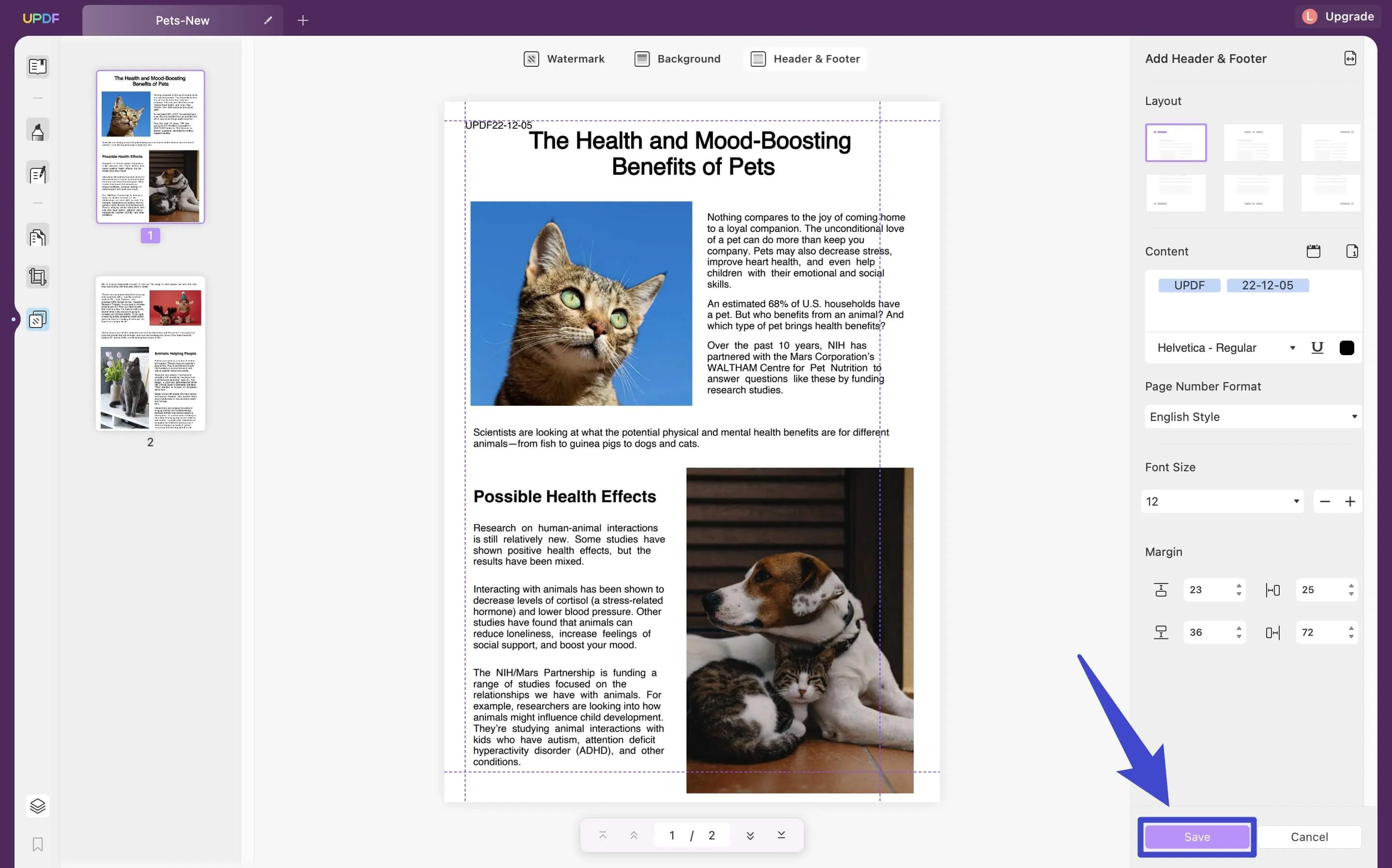
Task: Toggle the 22-12-05 date content button
Action: 1266,285
